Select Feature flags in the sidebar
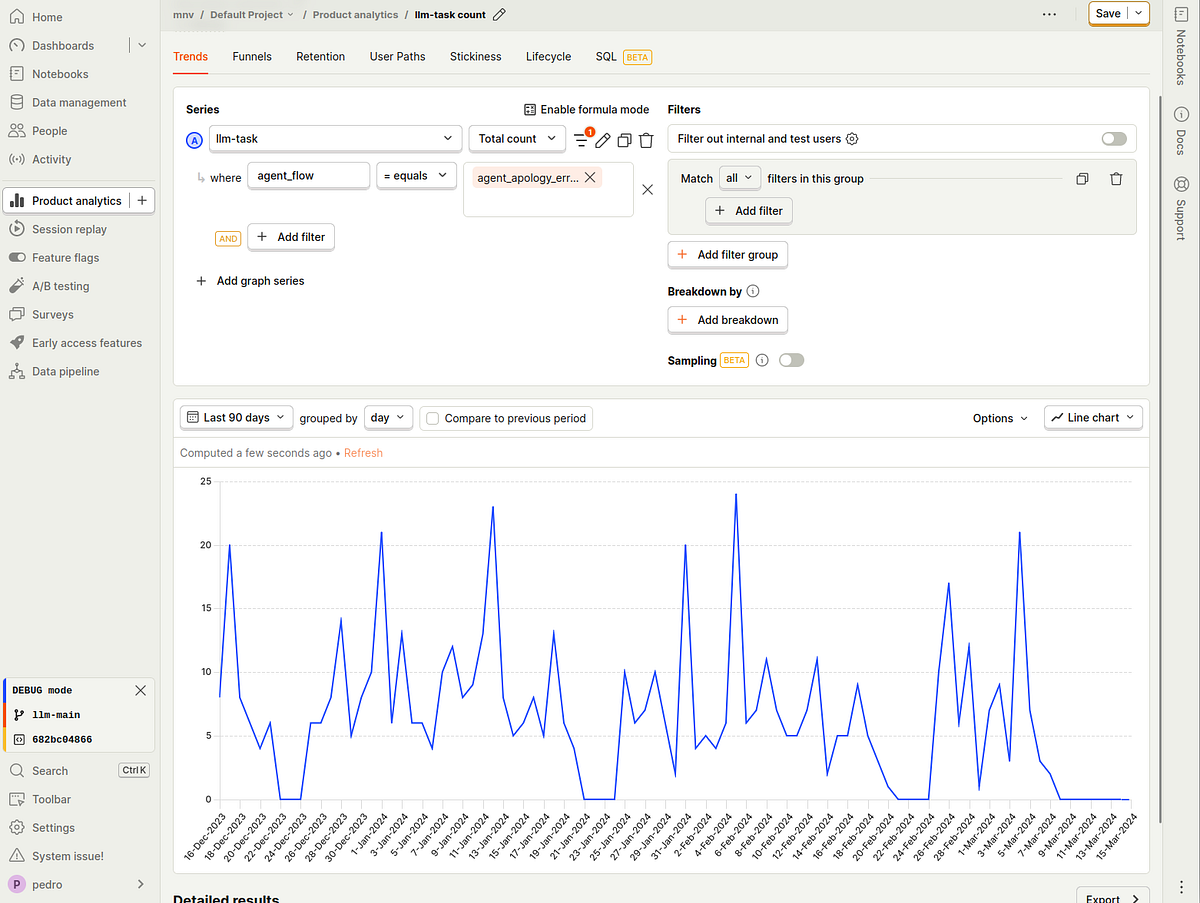Viewport: 1200px width, 903px height. click(65, 257)
